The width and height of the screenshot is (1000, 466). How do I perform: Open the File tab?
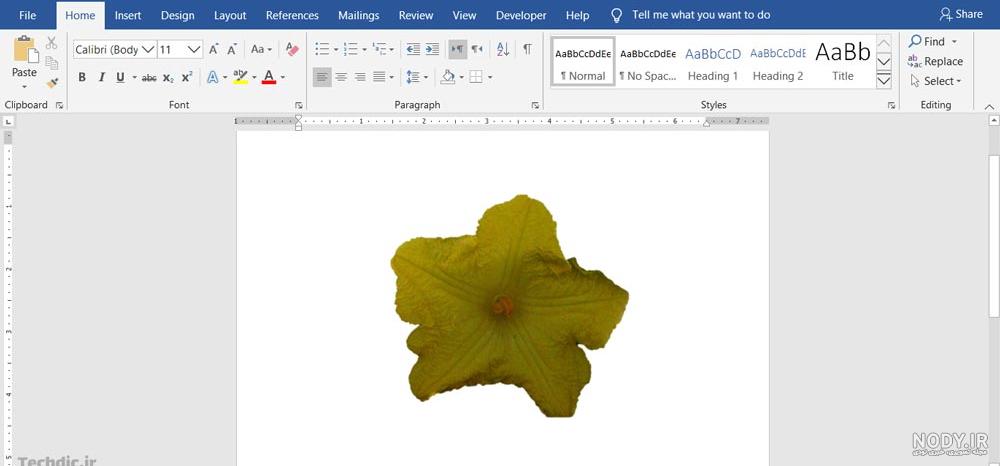click(x=27, y=15)
